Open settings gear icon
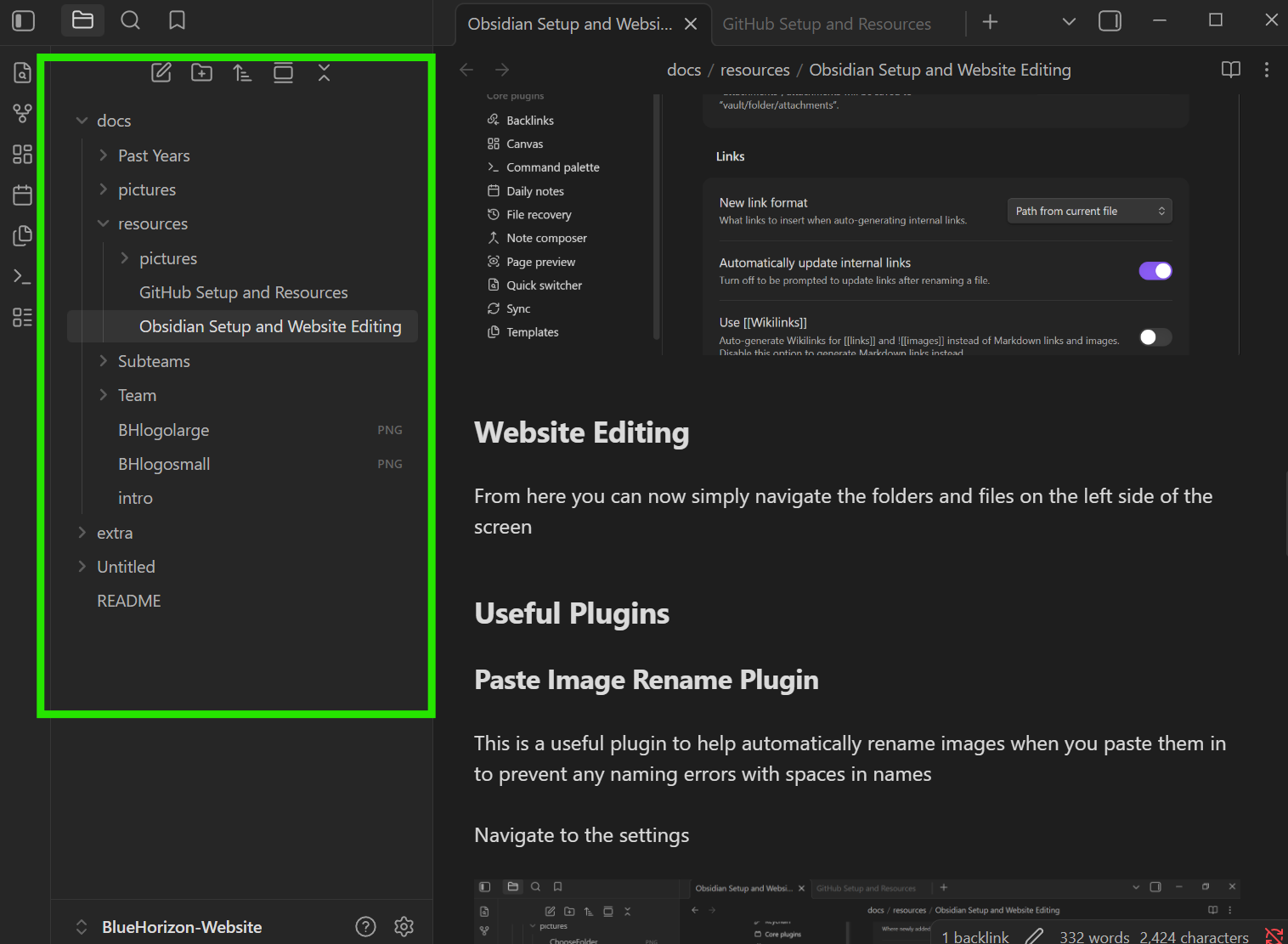The width and height of the screenshot is (1288, 944). (404, 927)
